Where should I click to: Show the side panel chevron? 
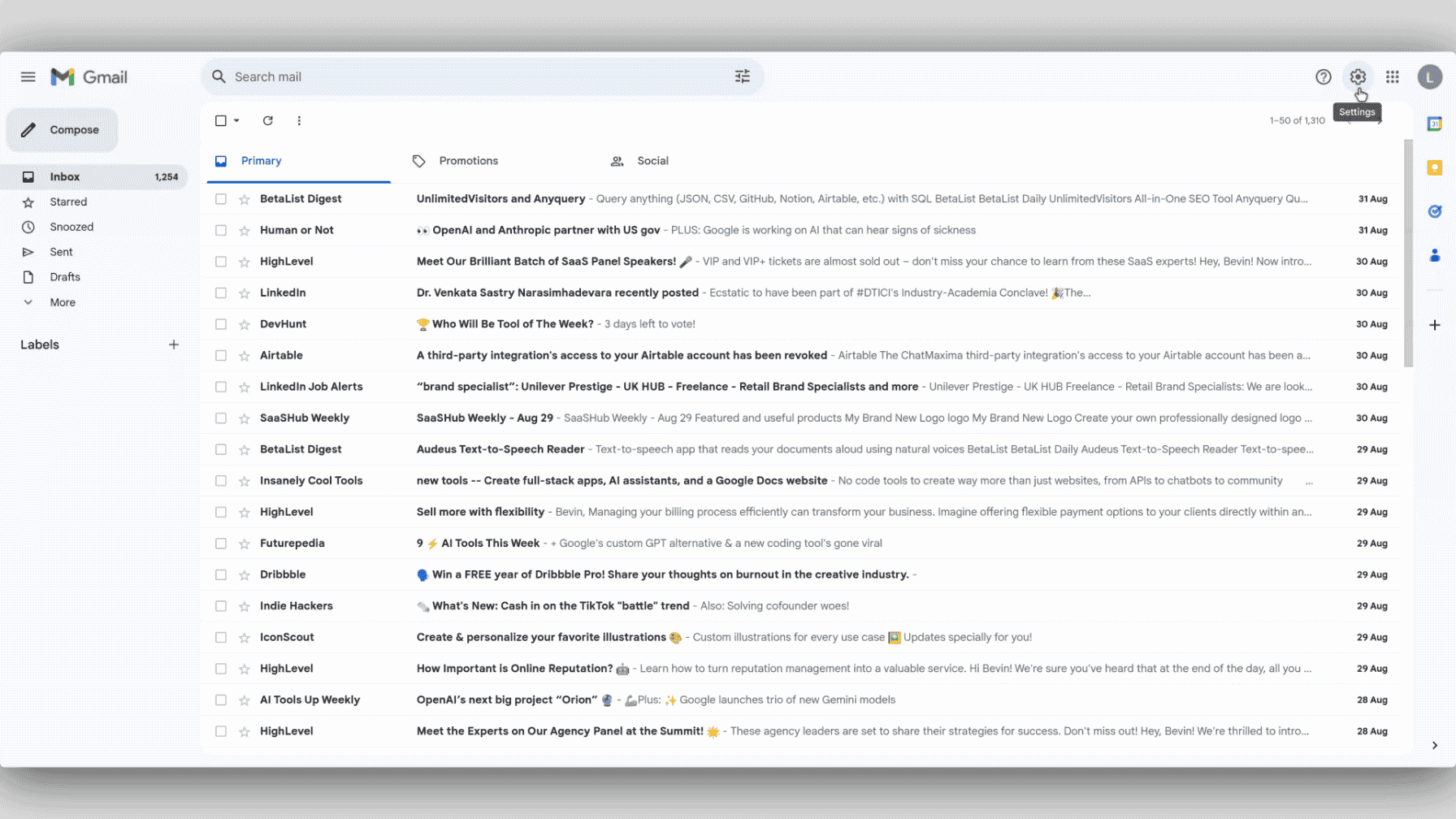[x=1435, y=745]
